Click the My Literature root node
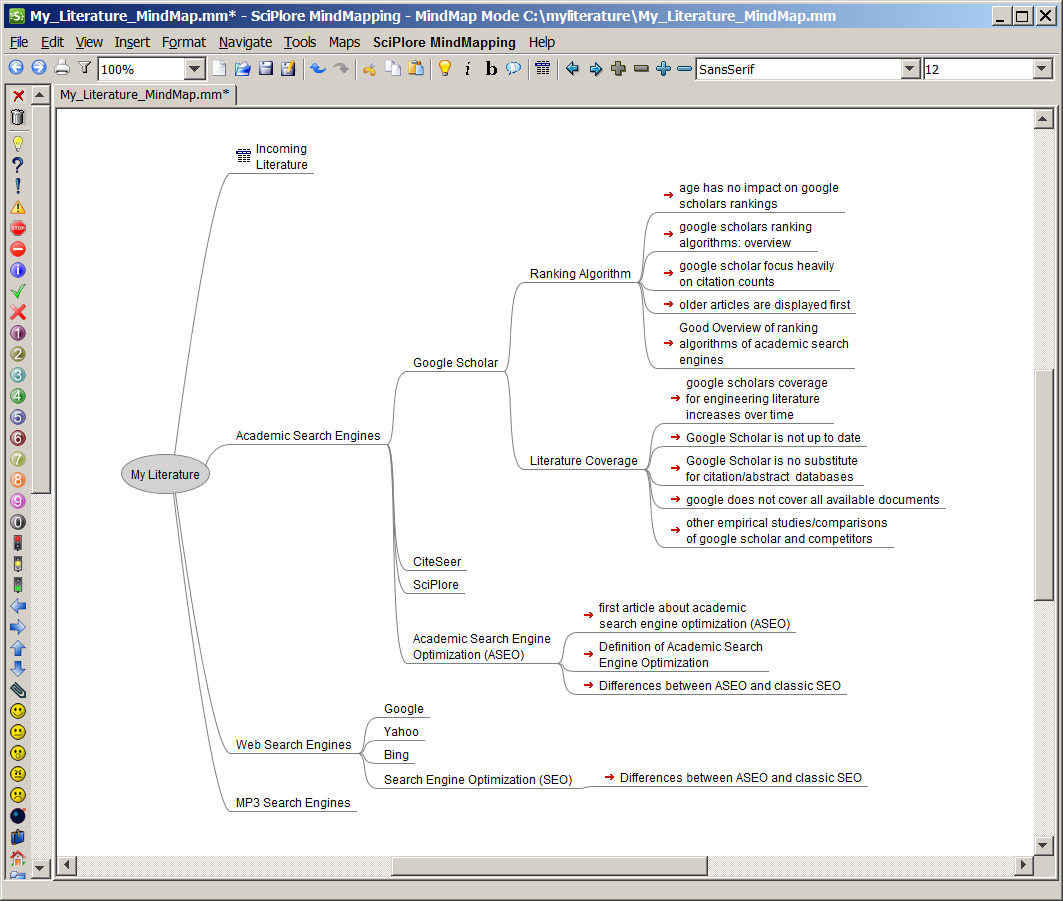 coord(165,475)
